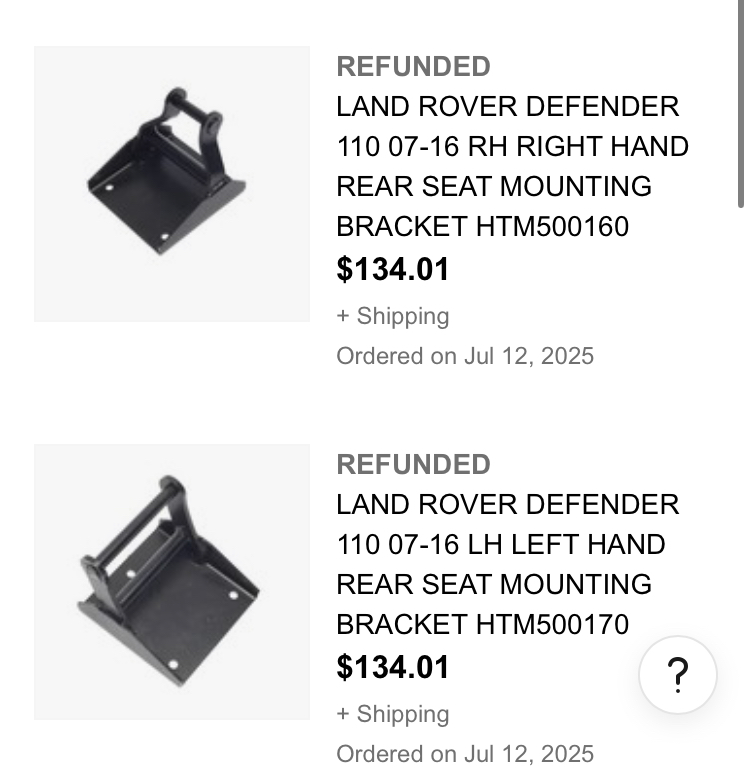Click 'LAND ROVER DEFENDER' in the first listing
Viewport: 750px width, 779px height.
pos(507,107)
